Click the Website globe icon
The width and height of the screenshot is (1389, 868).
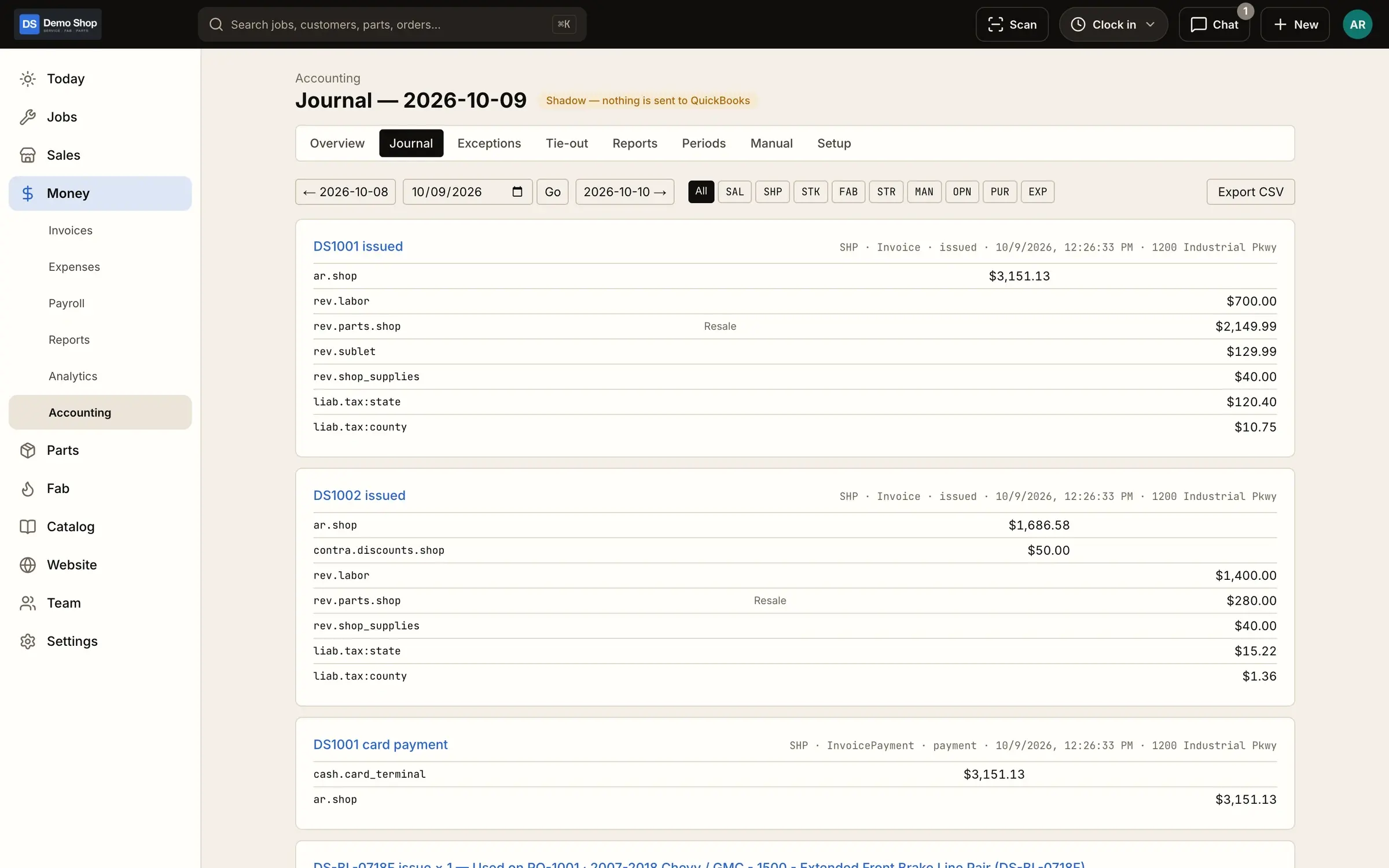[28, 565]
